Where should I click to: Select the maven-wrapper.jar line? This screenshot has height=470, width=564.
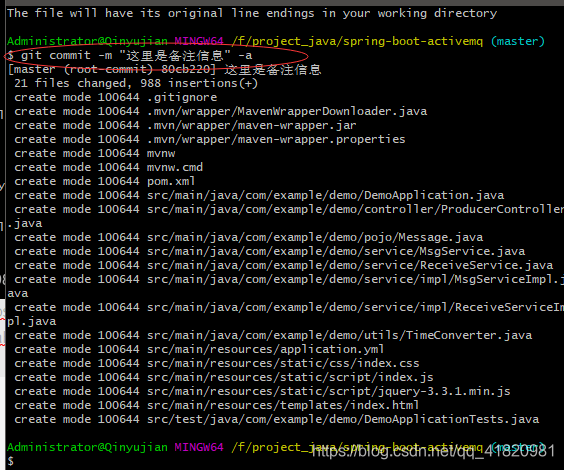pyautogui.click(x=185, y=126)
